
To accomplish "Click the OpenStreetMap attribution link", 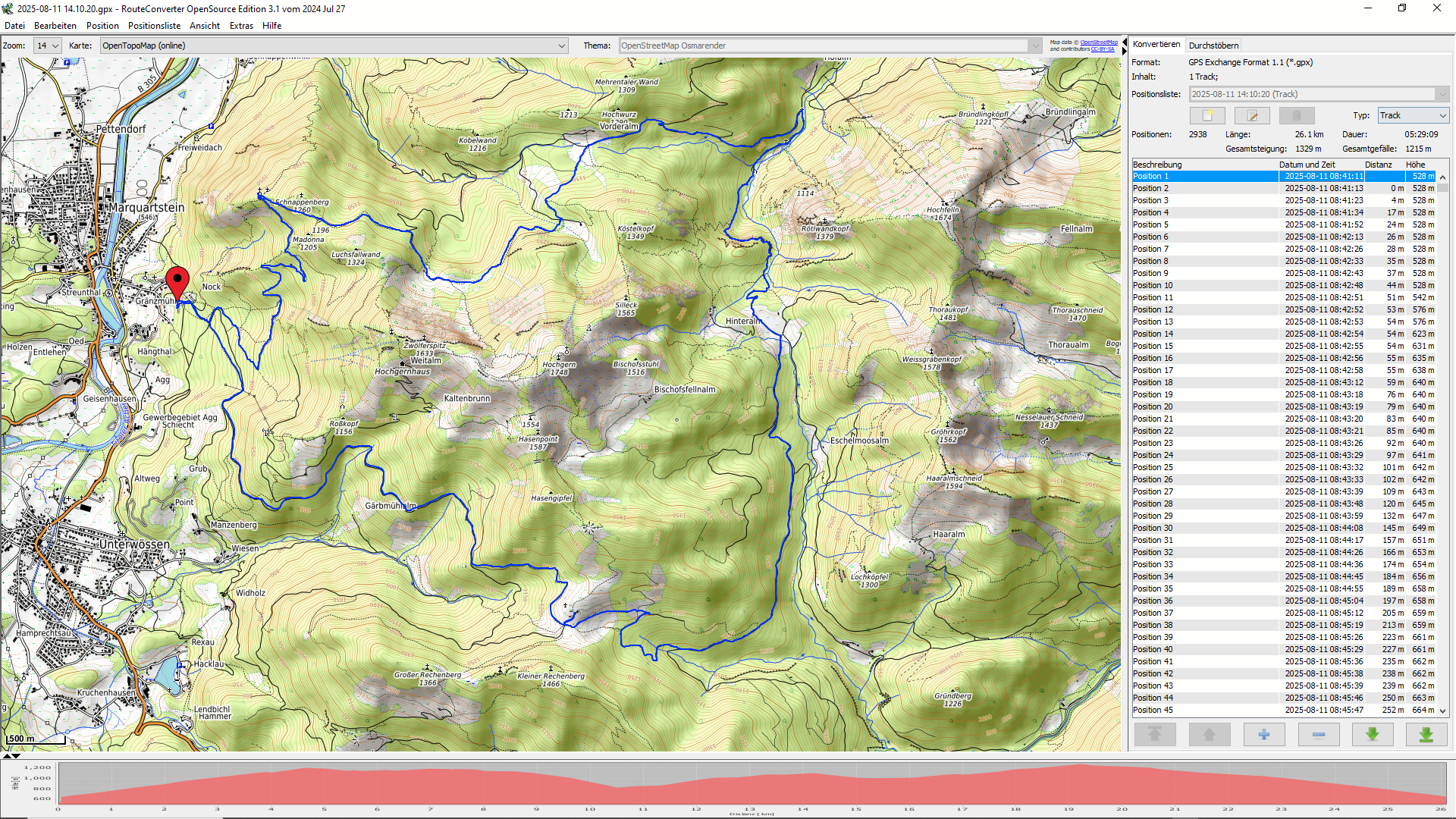I will pos(1099,42).
